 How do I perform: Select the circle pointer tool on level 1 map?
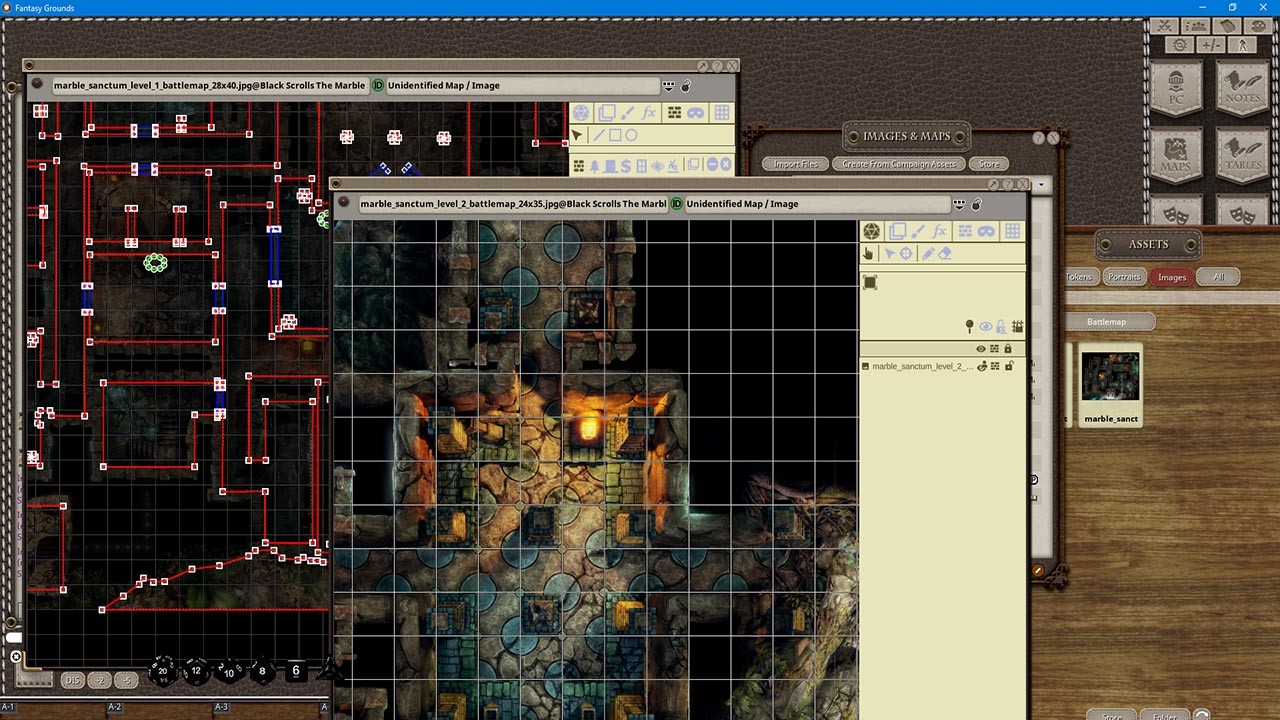point(632,134)
